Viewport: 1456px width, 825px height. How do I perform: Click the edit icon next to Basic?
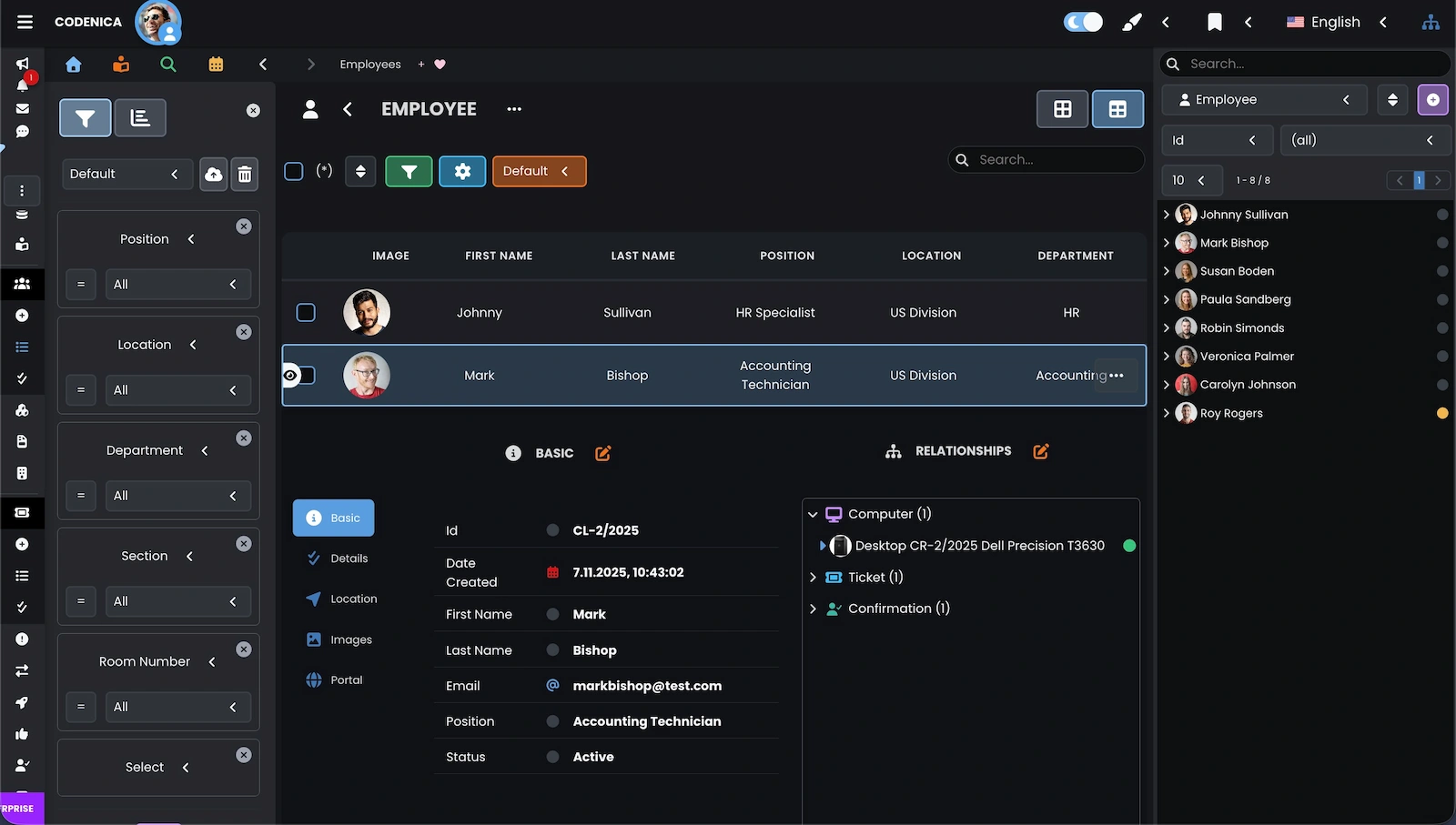pyautogui.click(x=602, y=453)
